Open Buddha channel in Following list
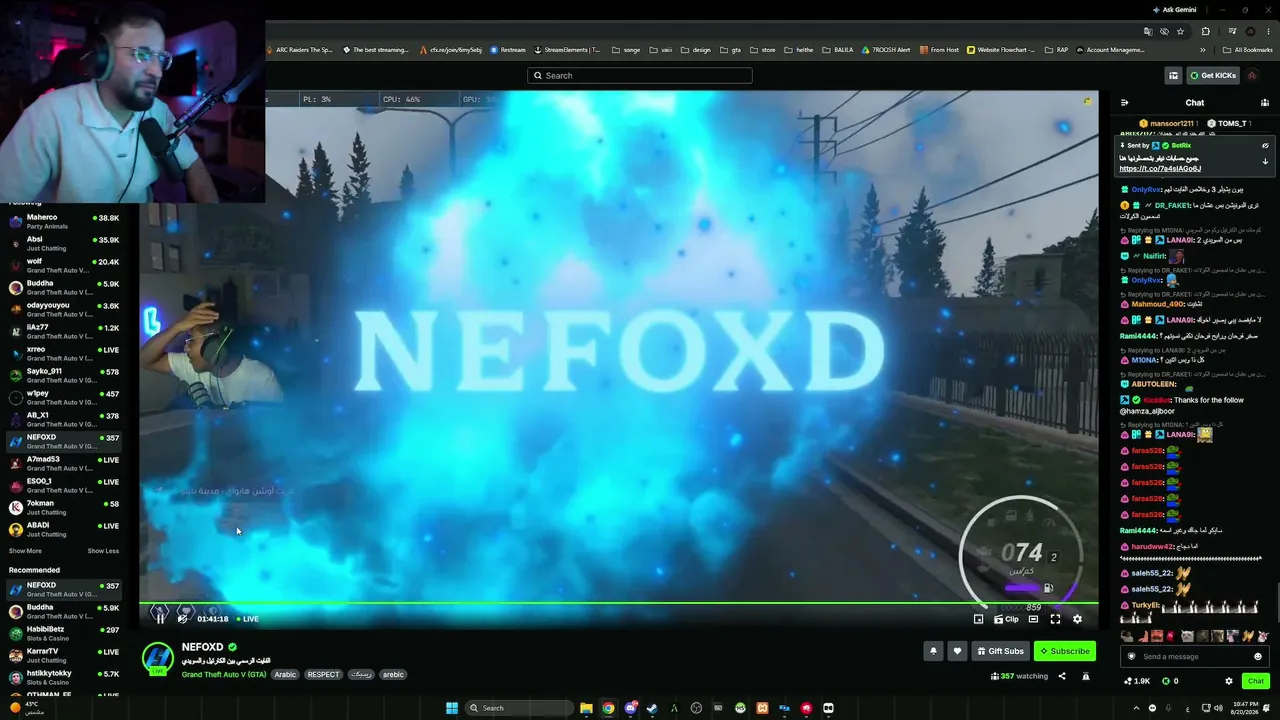 click(64, 287)
